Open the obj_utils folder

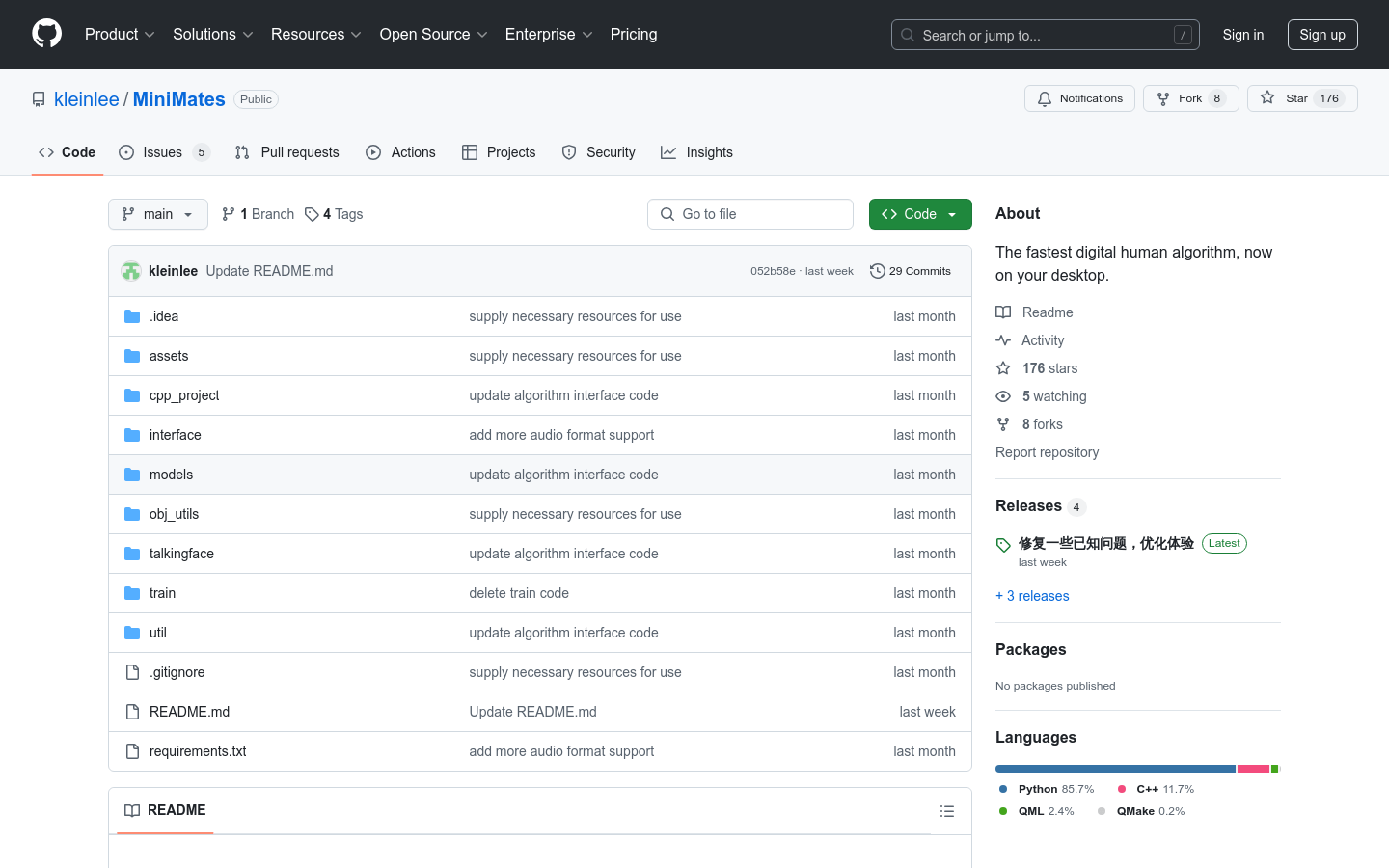[x=174, y=514]
